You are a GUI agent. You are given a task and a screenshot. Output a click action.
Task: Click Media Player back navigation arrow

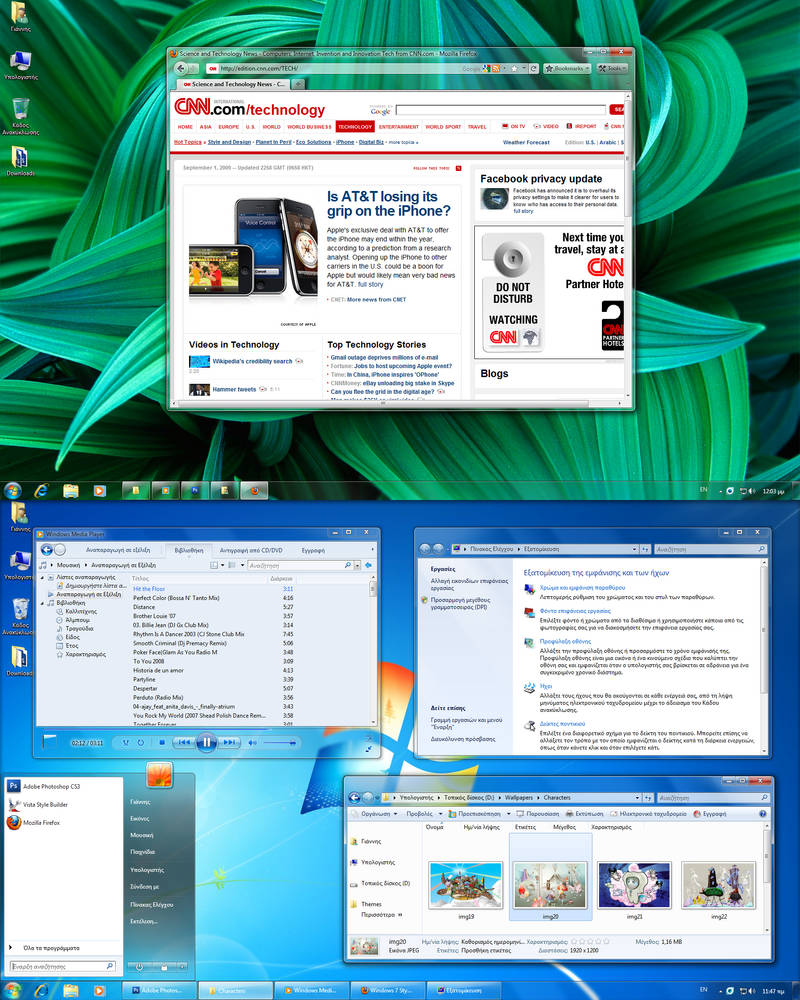47,550
